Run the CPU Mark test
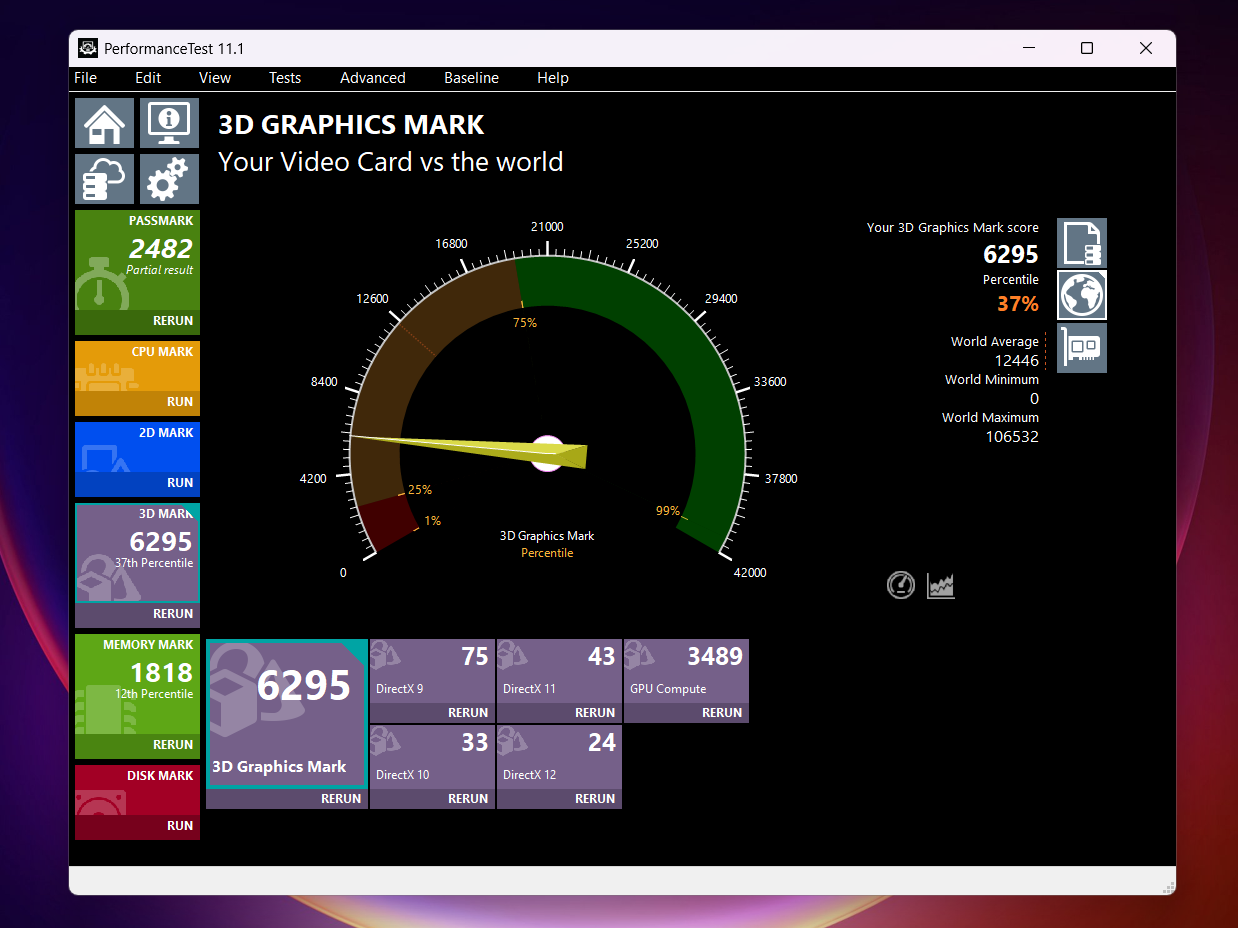The height and width of the screenshot is (928, 1238). (180, 401)
